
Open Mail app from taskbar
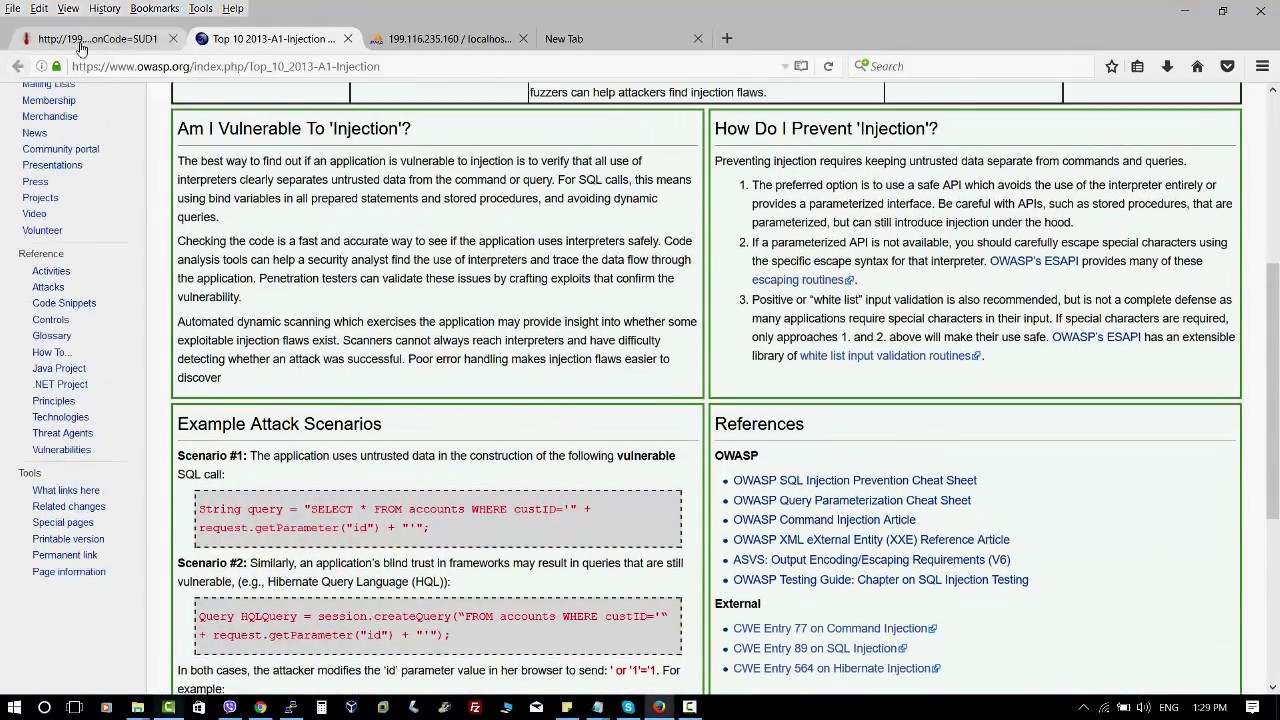537,707
